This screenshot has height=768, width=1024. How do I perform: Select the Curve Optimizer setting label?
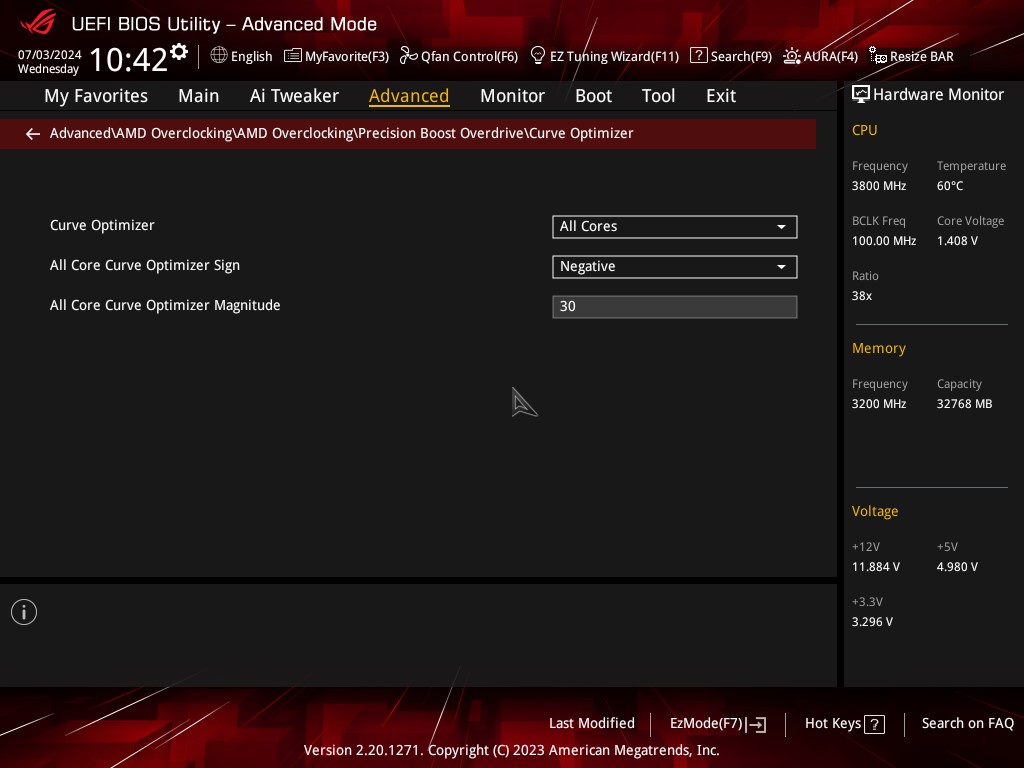coord(102,225)
